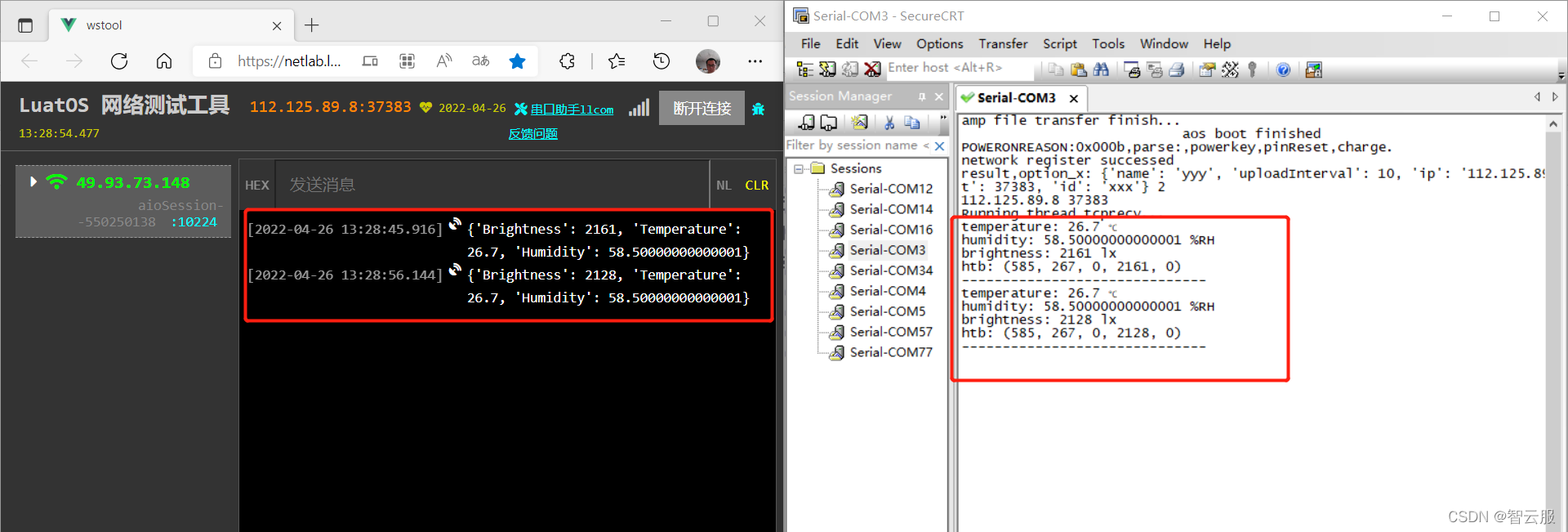Image resolution: width=1568 pixels, height=532 pixels.
Task: Open the Tools menu in SecureCRT
Action: (1108, 44)
